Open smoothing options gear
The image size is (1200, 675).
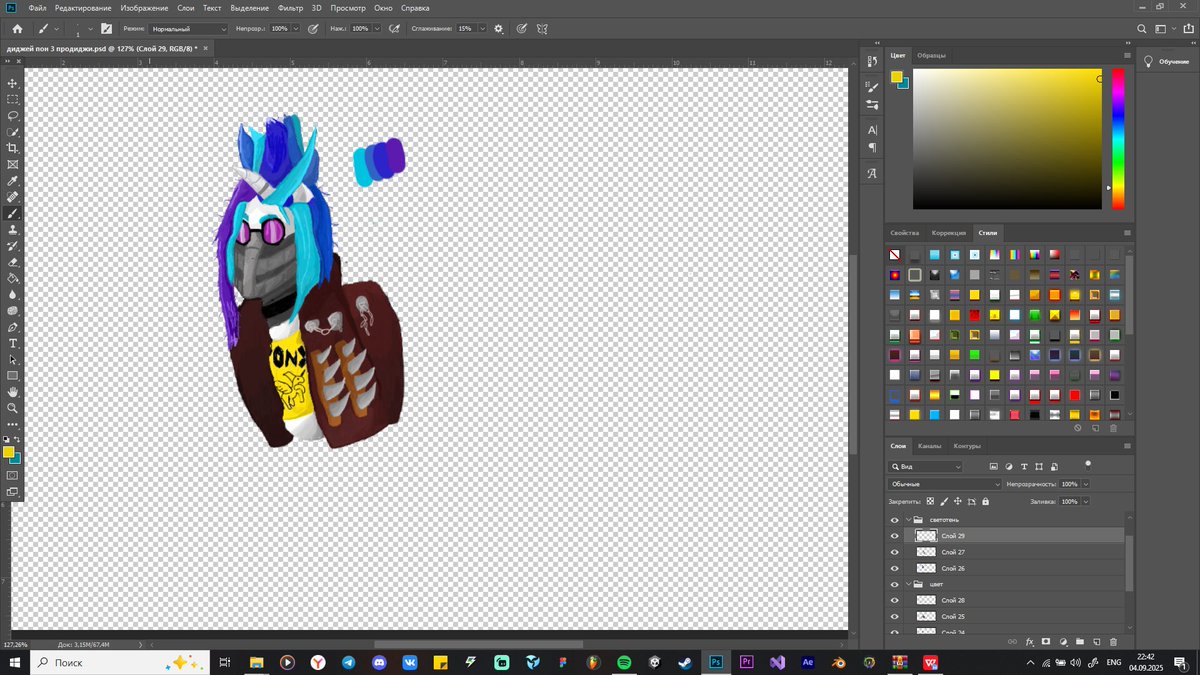click(499, 28)
